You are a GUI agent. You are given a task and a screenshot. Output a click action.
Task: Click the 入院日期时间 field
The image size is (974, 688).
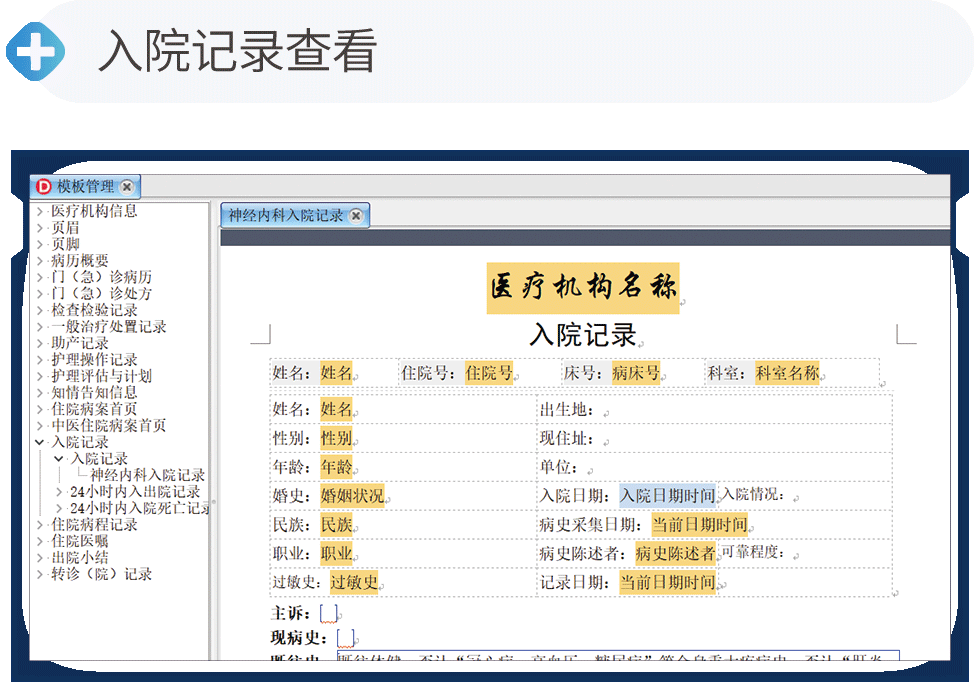667,495
